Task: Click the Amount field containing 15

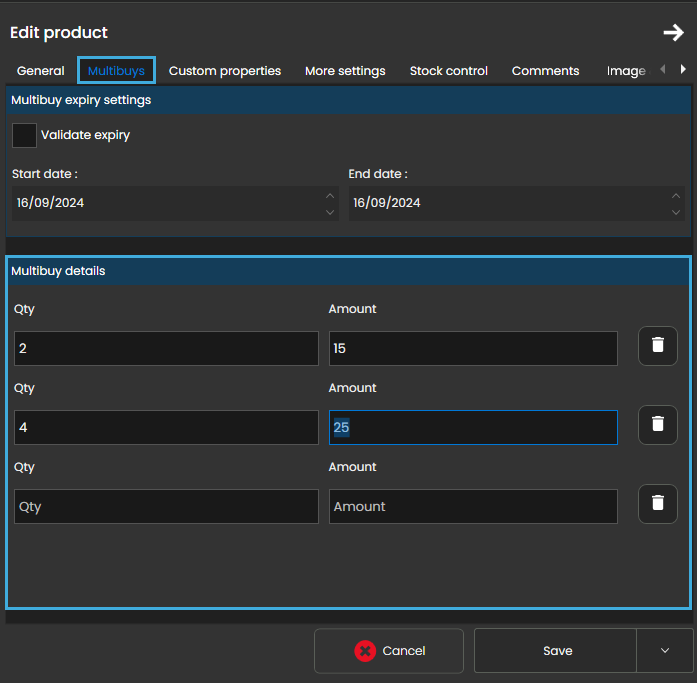Action: 472,349
